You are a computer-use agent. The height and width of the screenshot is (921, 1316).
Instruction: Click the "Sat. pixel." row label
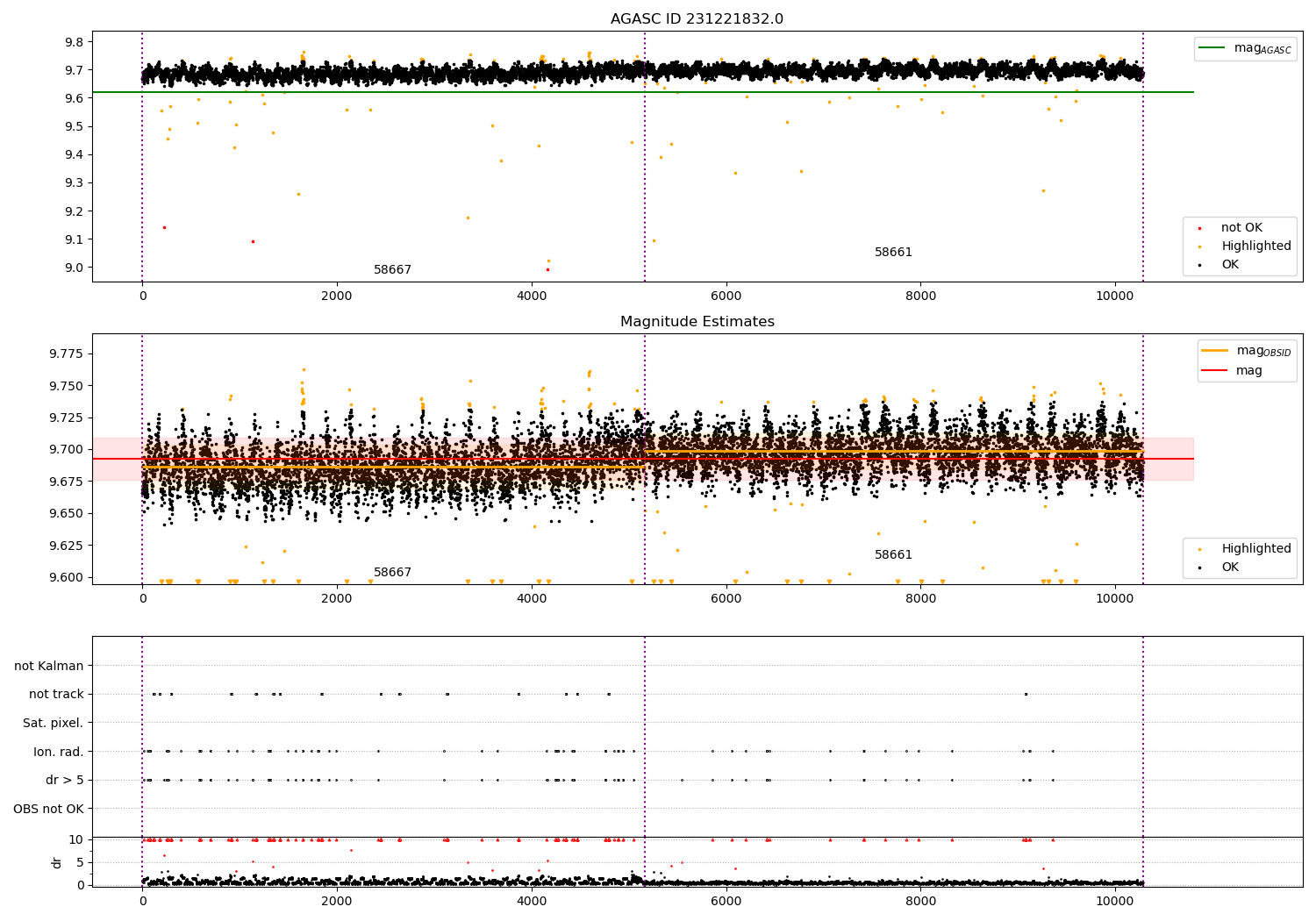tap(54, 723)
